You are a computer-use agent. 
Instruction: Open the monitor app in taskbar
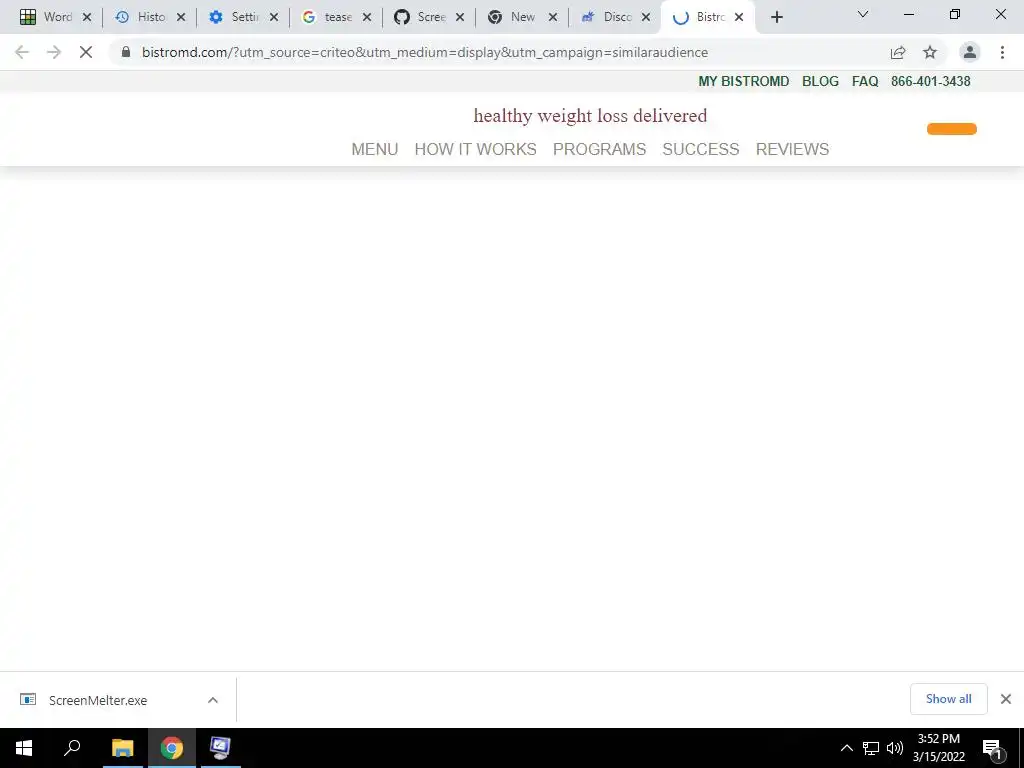220,748
